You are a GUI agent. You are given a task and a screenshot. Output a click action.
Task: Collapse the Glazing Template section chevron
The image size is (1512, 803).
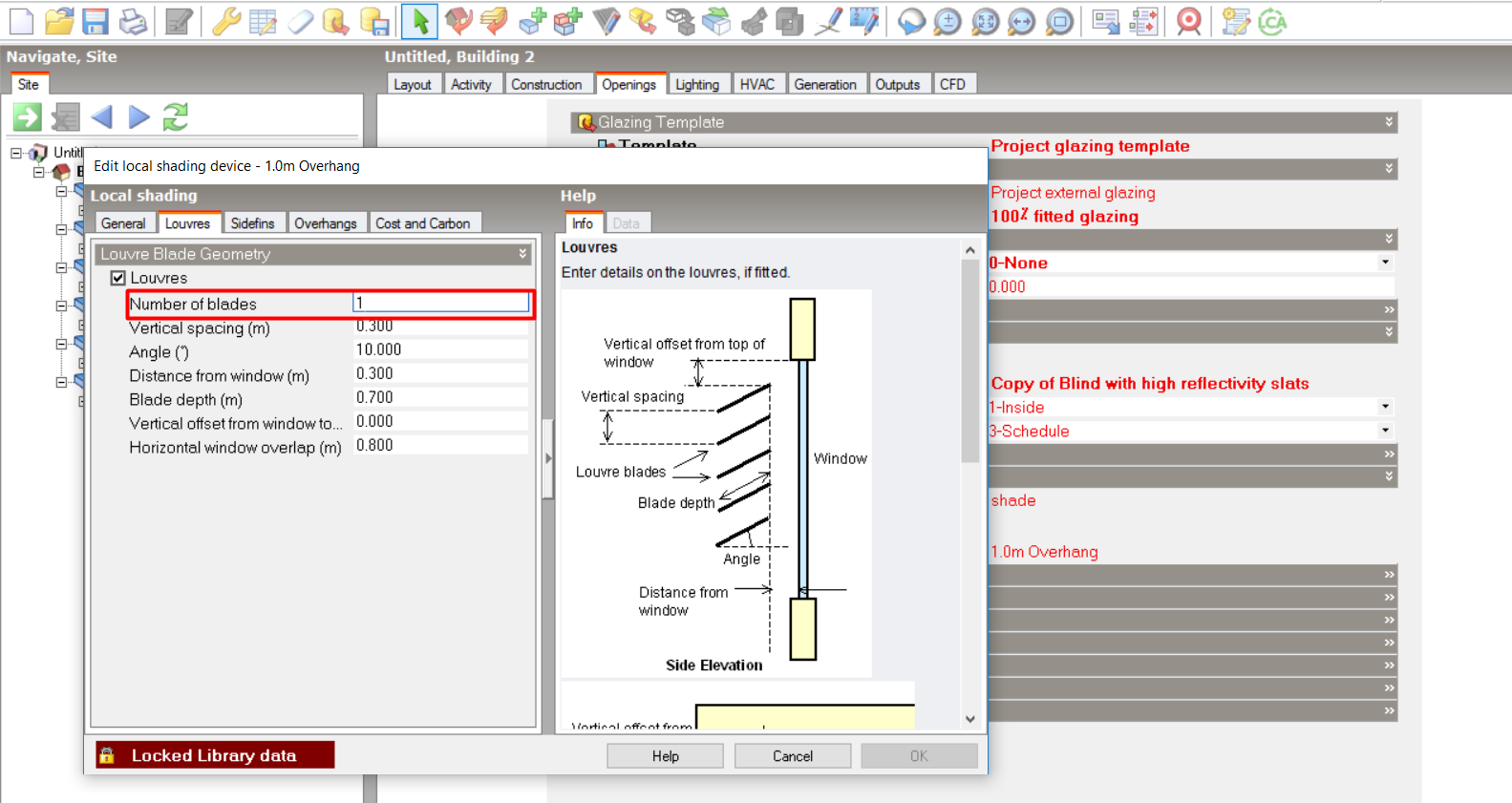(1389, 122)
